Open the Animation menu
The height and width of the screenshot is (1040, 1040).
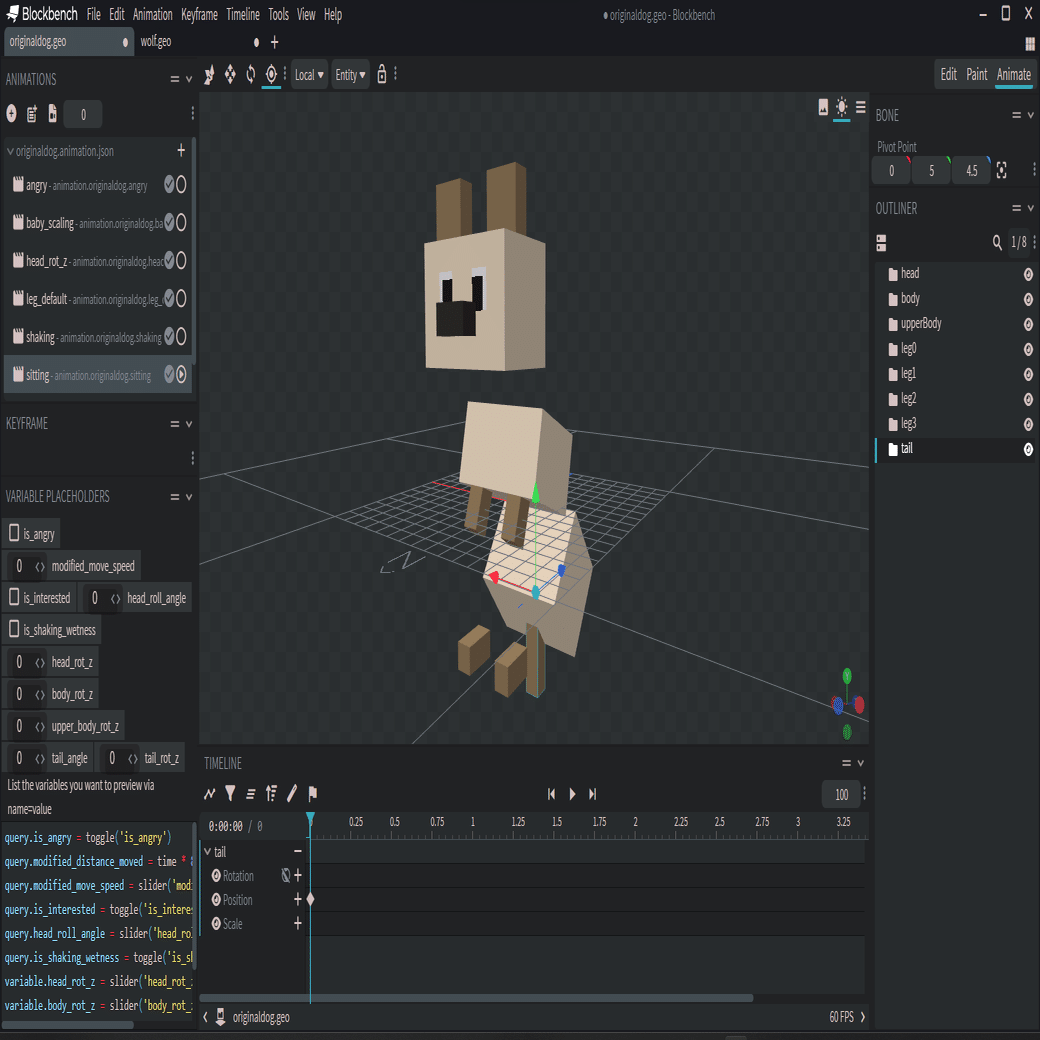click(x=153, y=14)
